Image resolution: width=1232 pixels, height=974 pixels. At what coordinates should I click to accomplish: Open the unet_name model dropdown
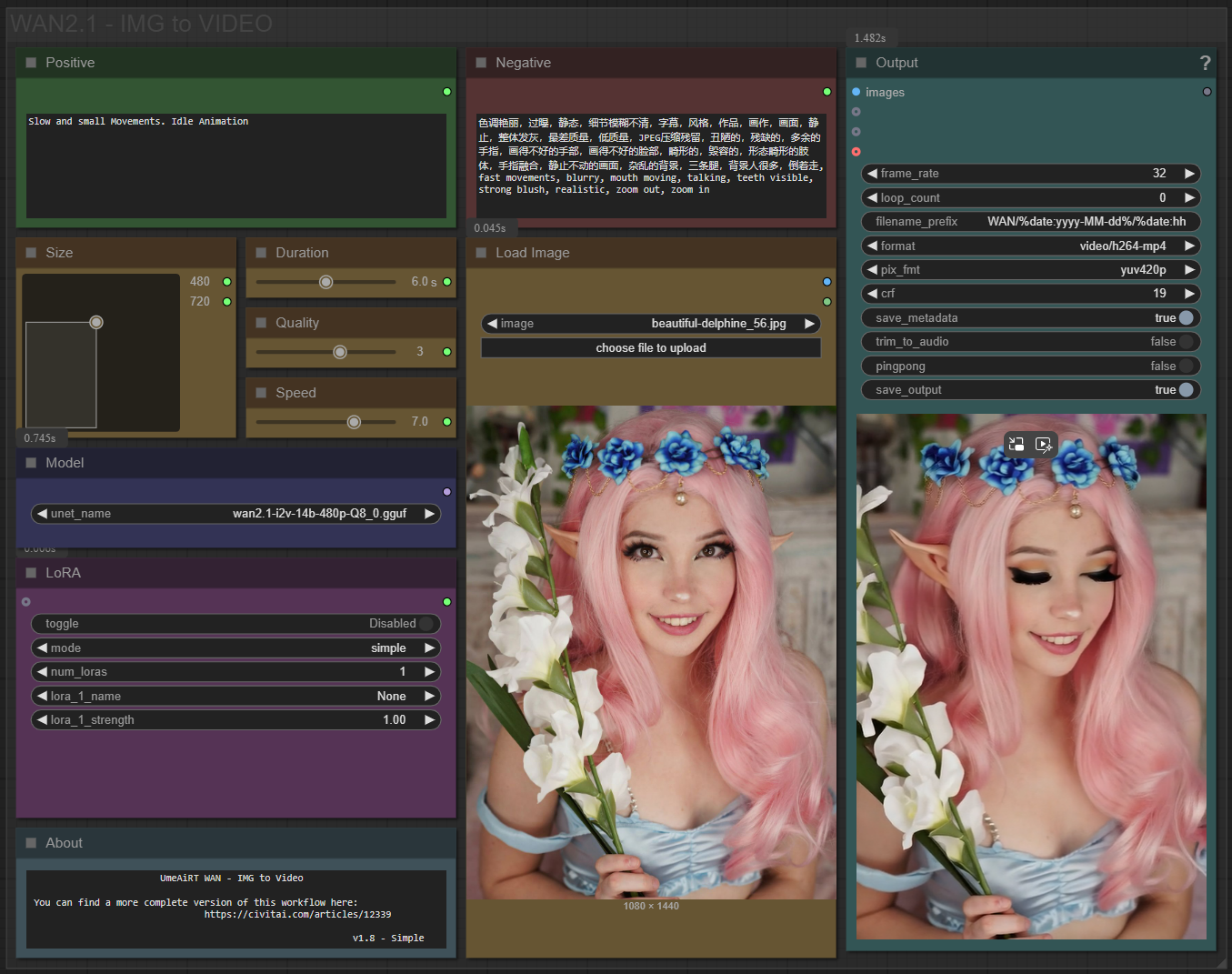(235, 514)
